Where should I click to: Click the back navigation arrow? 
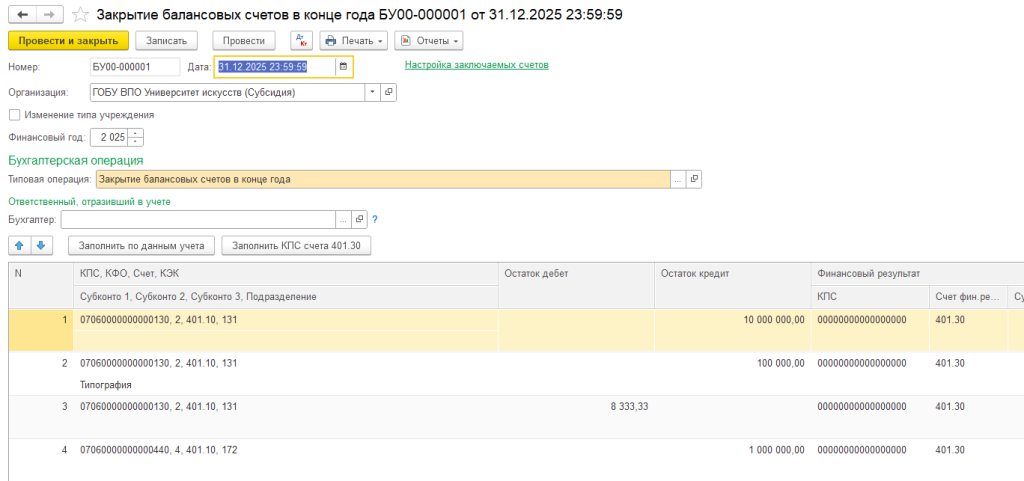pyautogui.click(x=23, y=15)
